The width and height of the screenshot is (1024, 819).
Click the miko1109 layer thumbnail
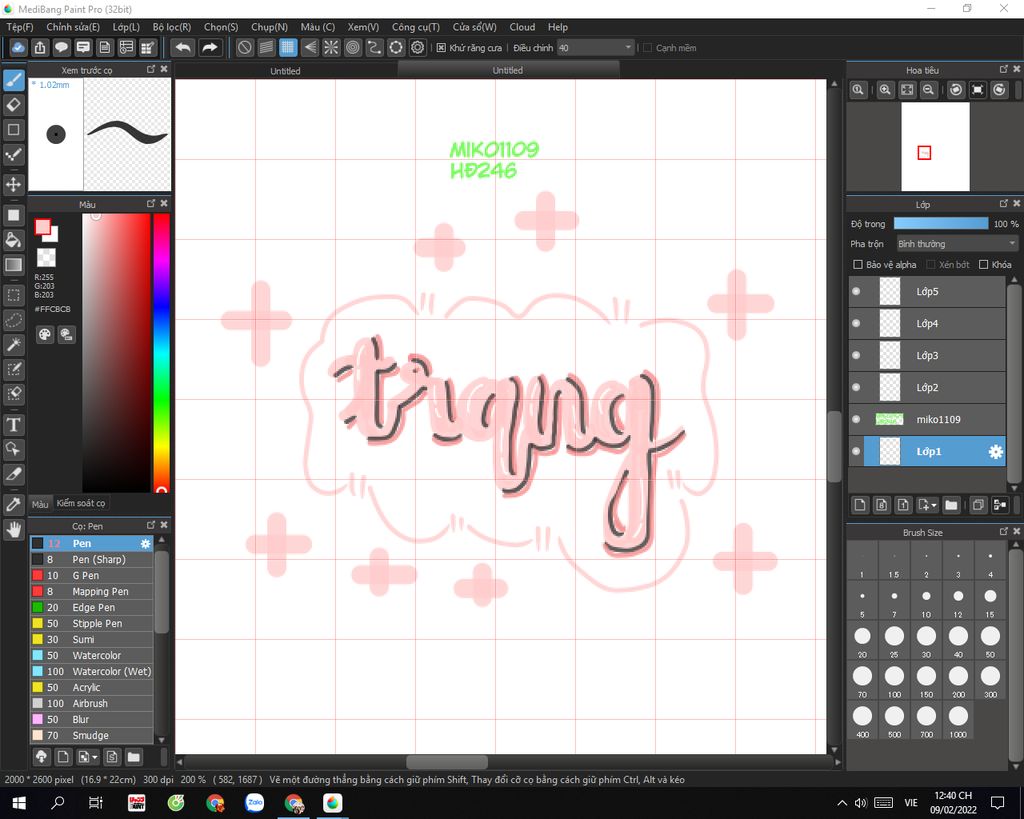click(889, 419)
